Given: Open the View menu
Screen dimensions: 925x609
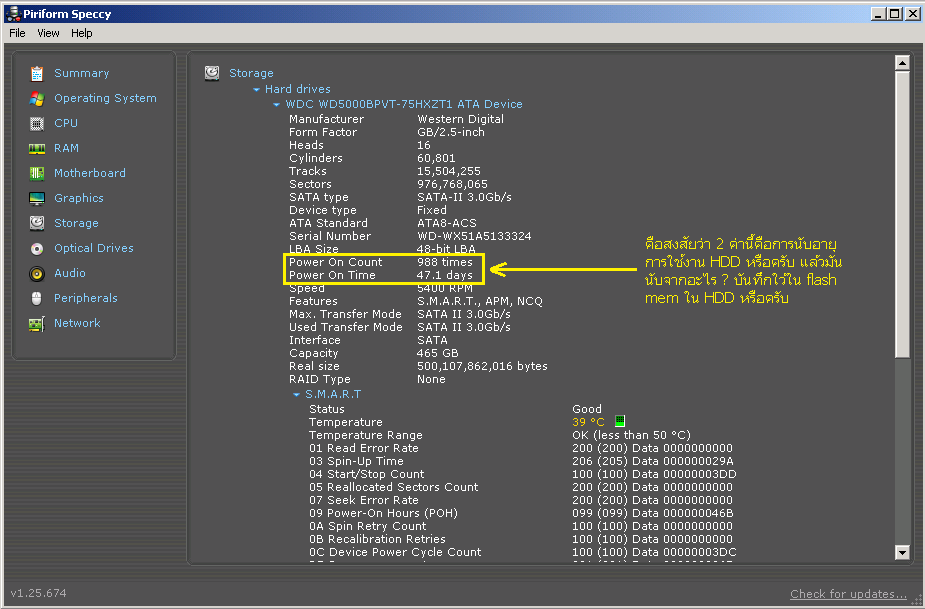Looking at the screenshot, I should tap(48, 33).
